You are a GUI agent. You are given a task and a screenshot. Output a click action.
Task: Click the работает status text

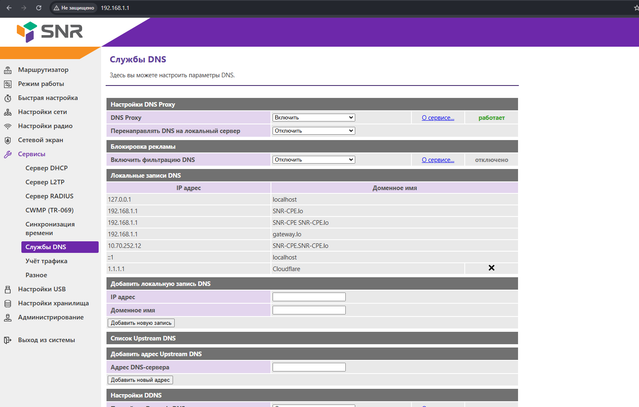(491, 118)
